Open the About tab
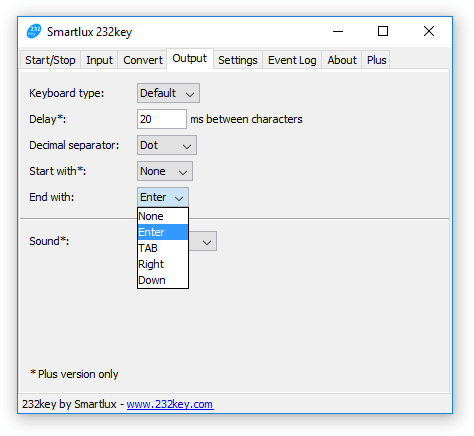The image size is (474, 436). [342, 60]
